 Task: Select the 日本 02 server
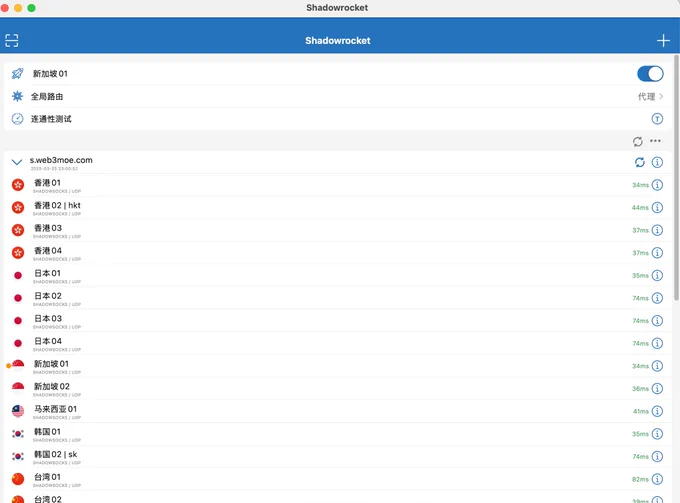pos(340,298)
